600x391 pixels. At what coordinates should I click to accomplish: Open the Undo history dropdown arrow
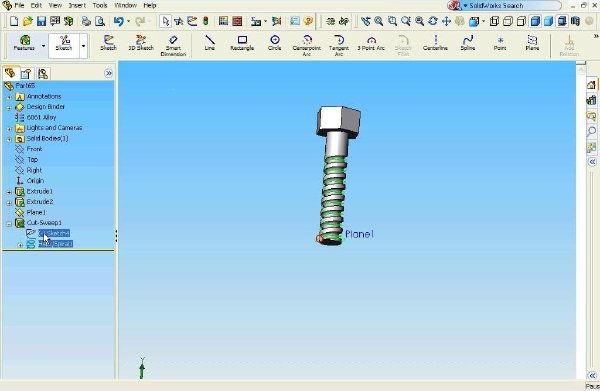click(128, 21)
